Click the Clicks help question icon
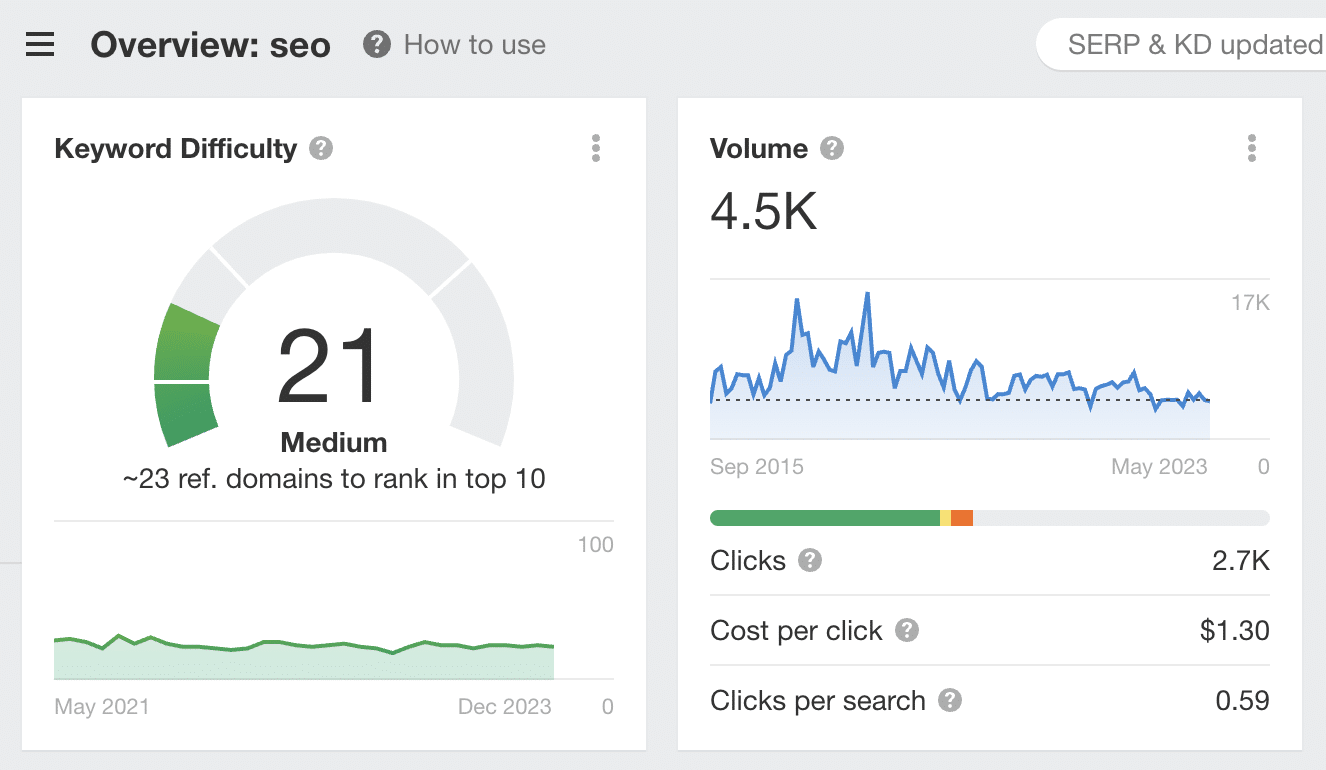 pyautogui.click(x=810, y=561)
